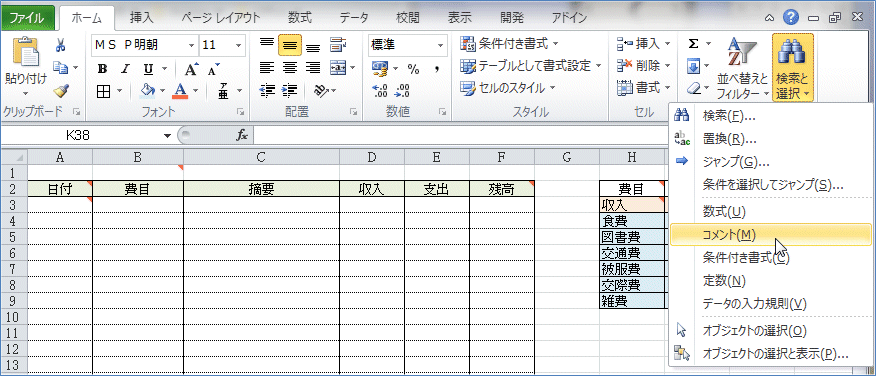Open the font name dropdown MS P明朝

coord(192,45)
